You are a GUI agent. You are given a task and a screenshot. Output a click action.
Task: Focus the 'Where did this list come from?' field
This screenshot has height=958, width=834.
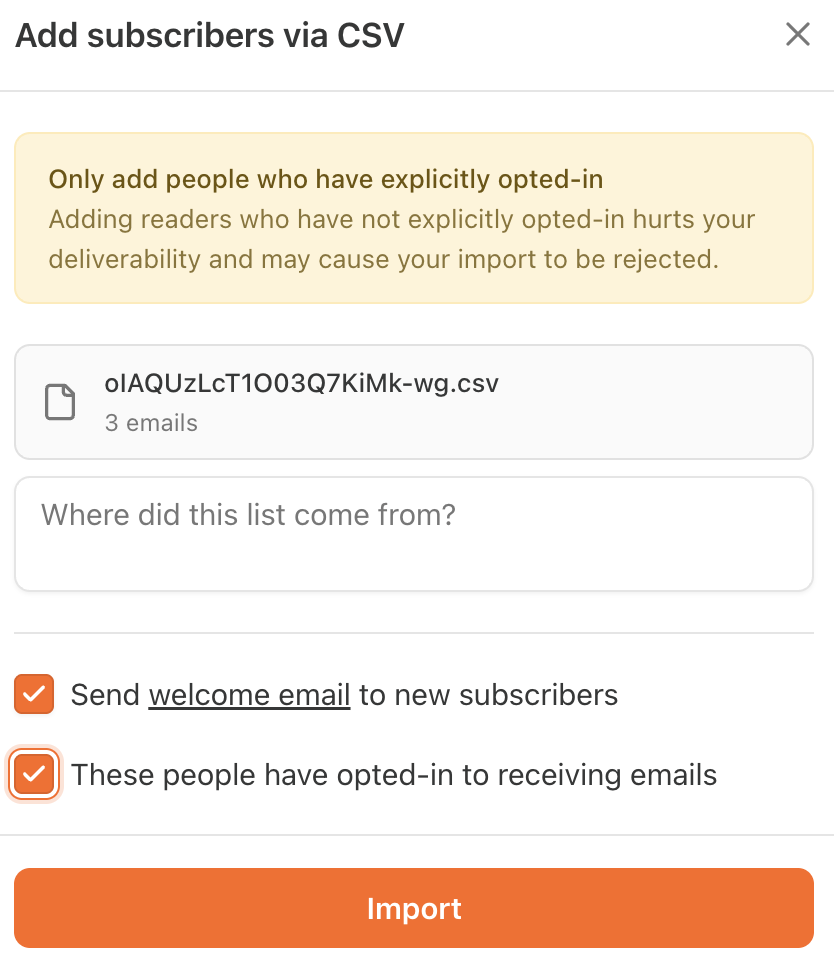tap(413, 534)
